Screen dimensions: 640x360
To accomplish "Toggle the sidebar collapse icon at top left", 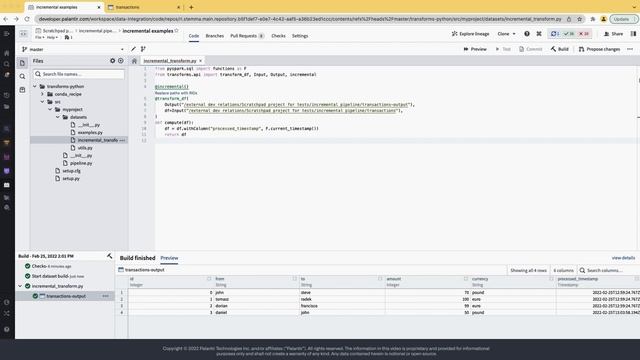I will [x=7, y=34].
